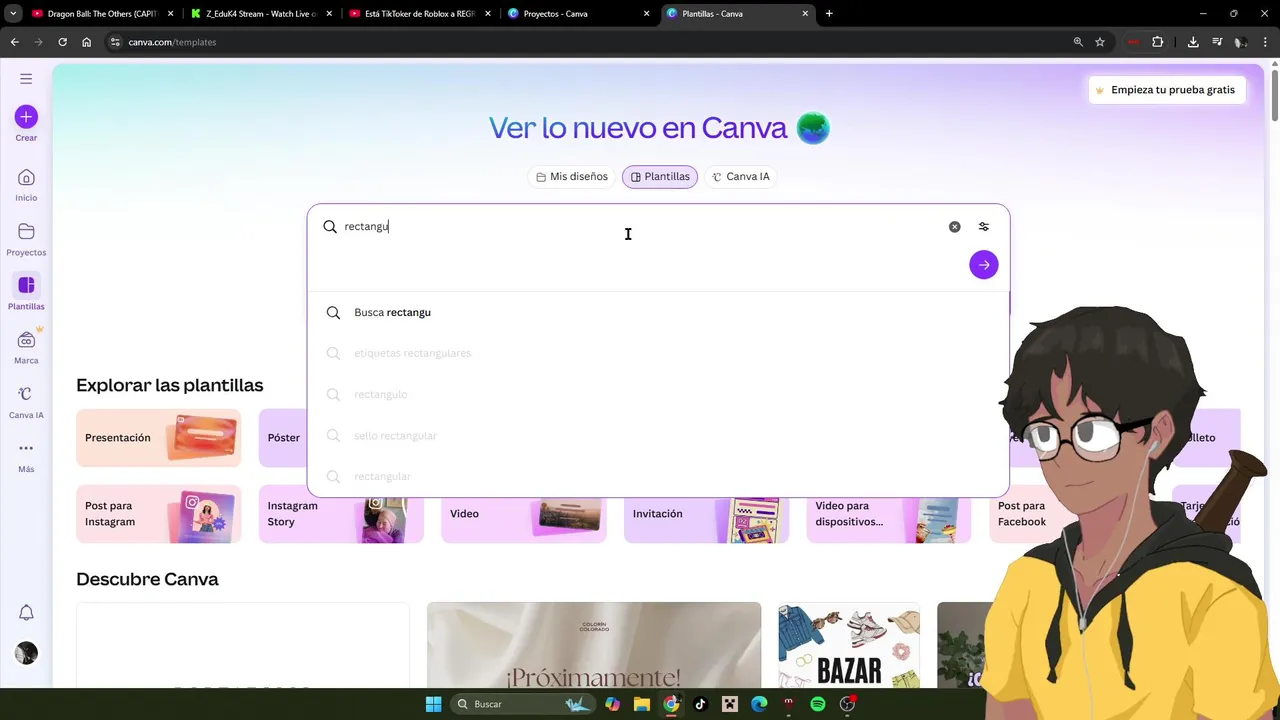Image resolution: width=1280 pixels, height=720 pixels.
Task: Open Chrome extensions puzzle icon
Action: [x=1158, y=42]
